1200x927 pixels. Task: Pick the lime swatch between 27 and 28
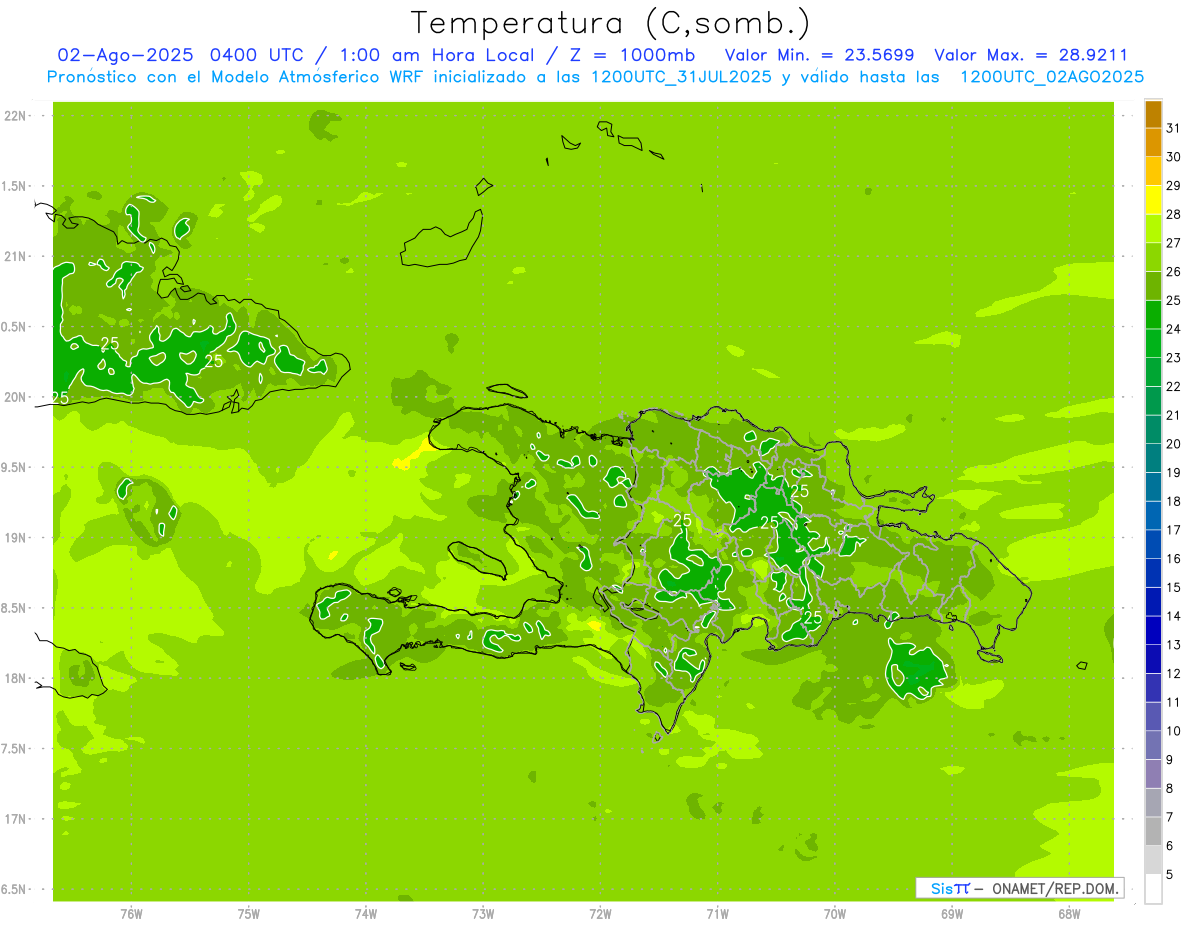click(x=1153, y=228)
